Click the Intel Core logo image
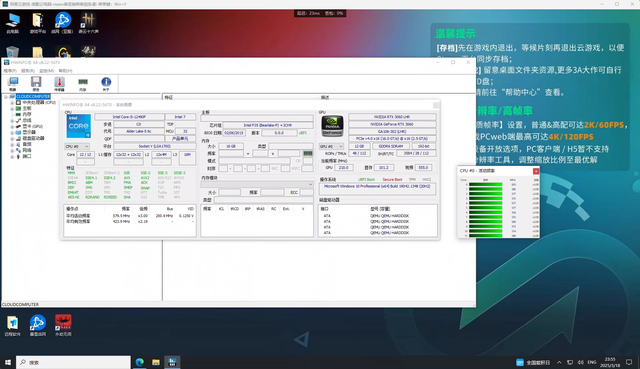This screenshot has height=369, width=640. [78, 126]
